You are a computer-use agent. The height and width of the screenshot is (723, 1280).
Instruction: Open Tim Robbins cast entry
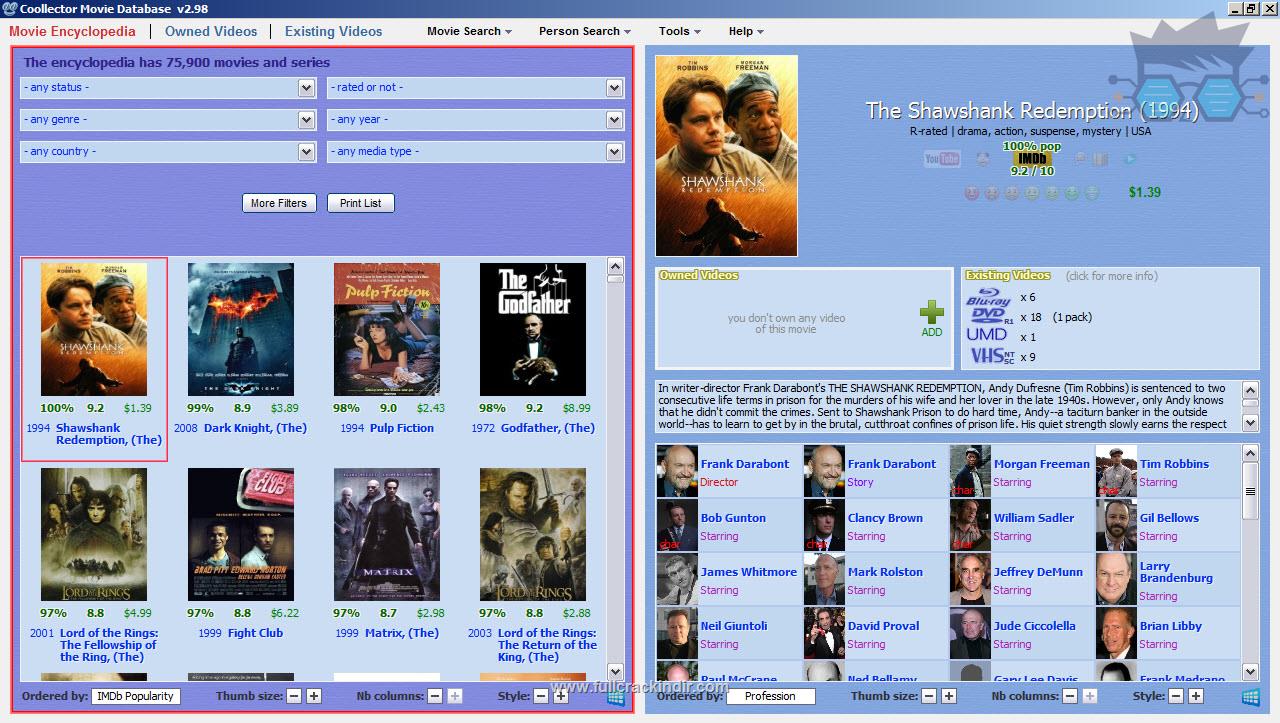[1166, 472]
